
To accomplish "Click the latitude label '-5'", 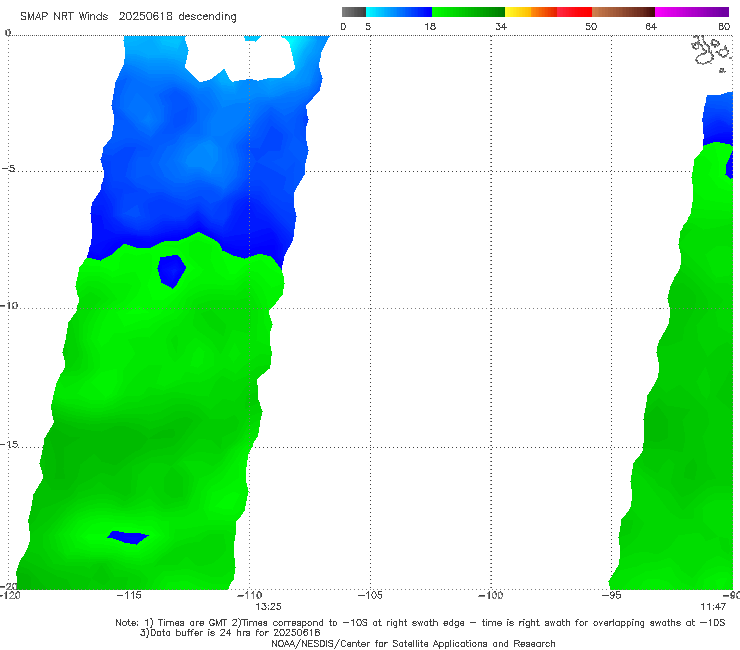I will coord(9,169).
